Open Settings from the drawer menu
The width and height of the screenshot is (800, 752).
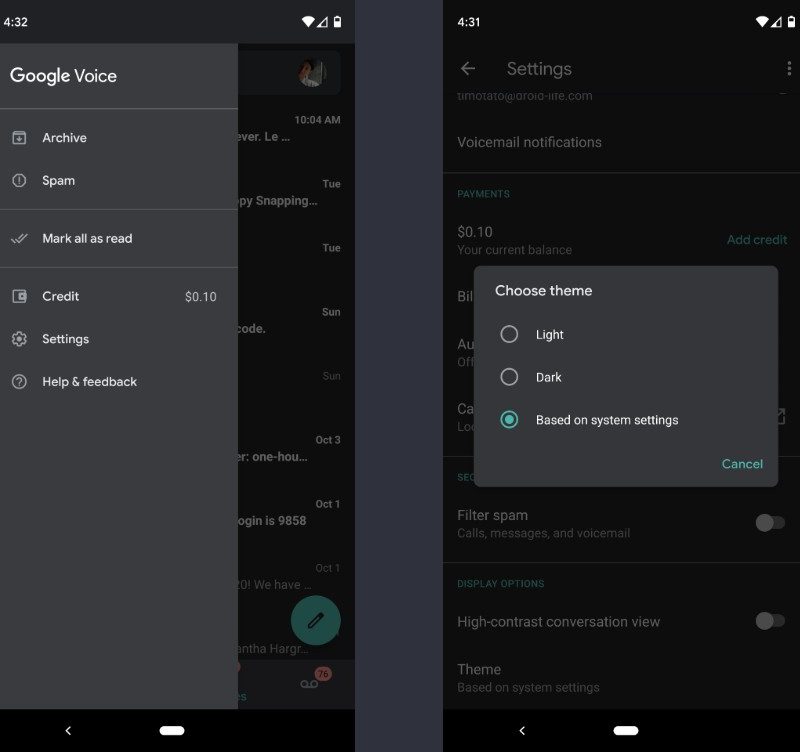(119, 339)
